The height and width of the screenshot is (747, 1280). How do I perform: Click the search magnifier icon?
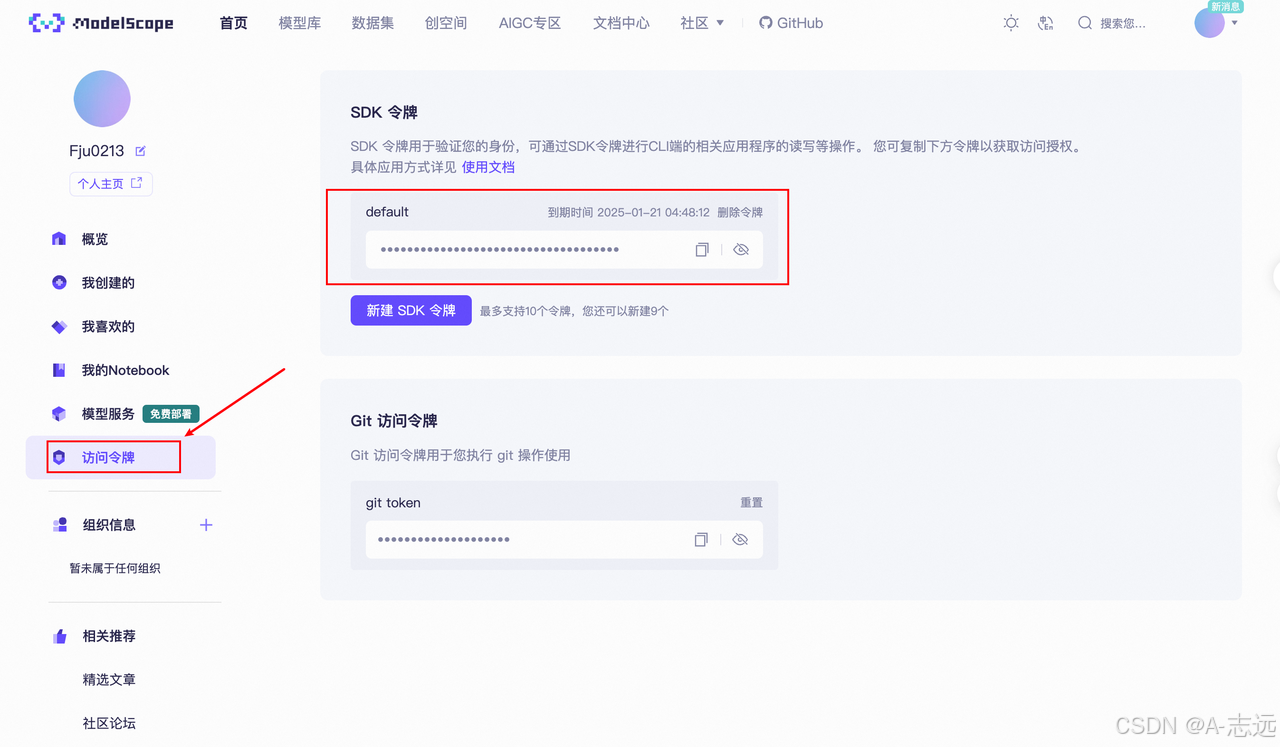pyautogui.click(x=1085, y=23)
